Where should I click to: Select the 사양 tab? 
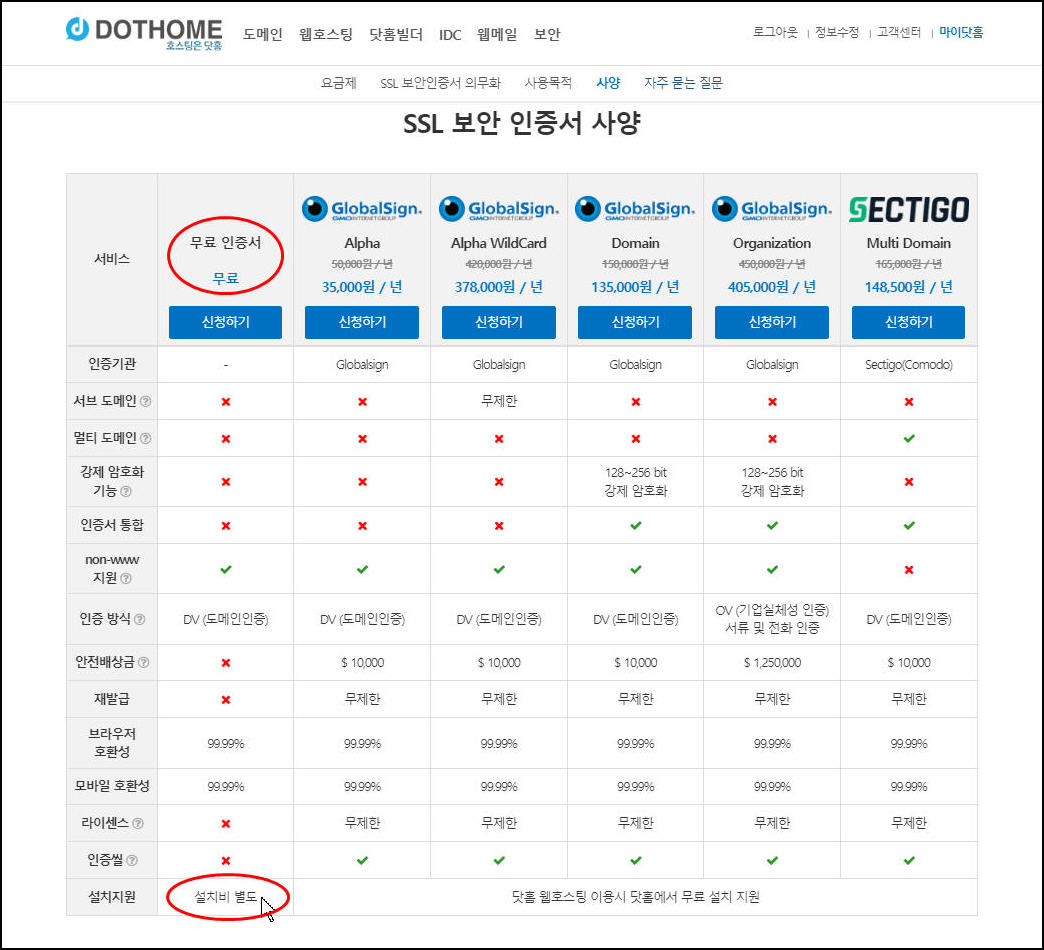pyautogui.click(x=608, y=83)
